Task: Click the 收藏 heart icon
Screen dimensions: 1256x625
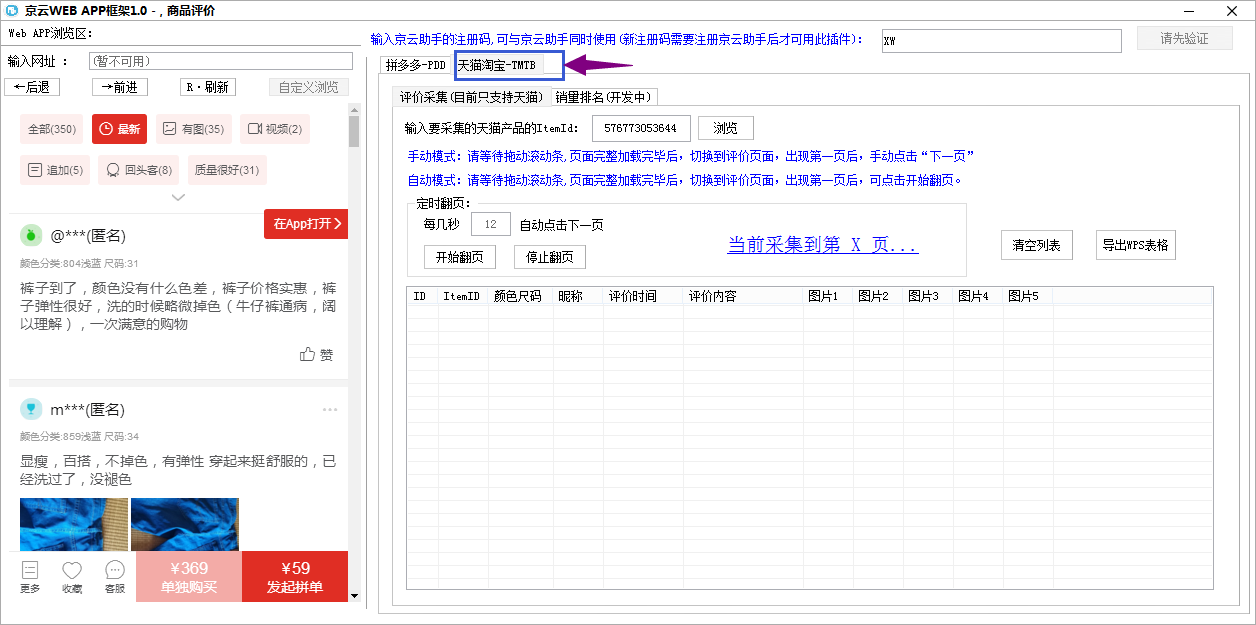Action: tap(72, 577)
